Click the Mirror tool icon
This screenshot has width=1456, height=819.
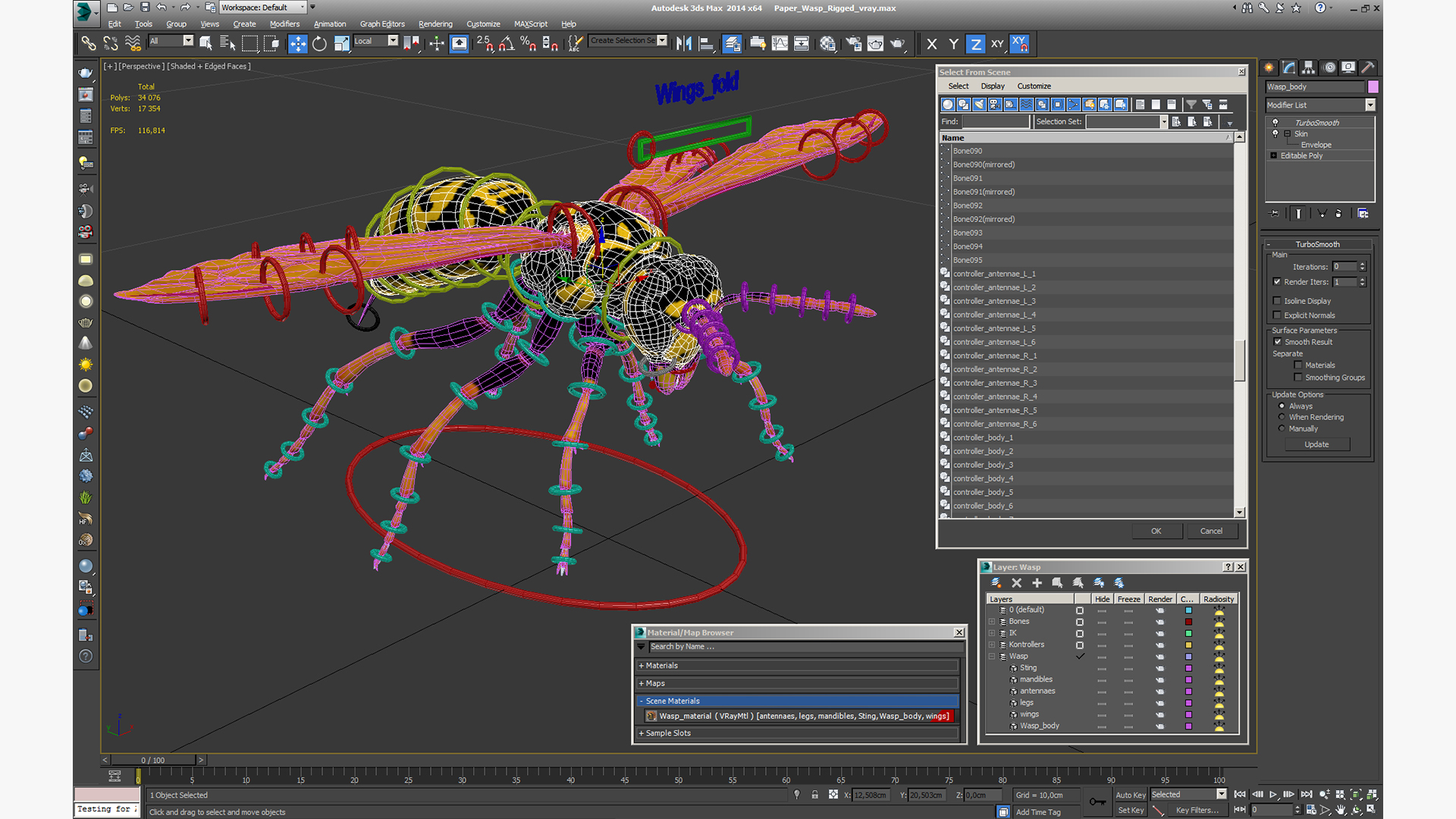click(683, 44)
